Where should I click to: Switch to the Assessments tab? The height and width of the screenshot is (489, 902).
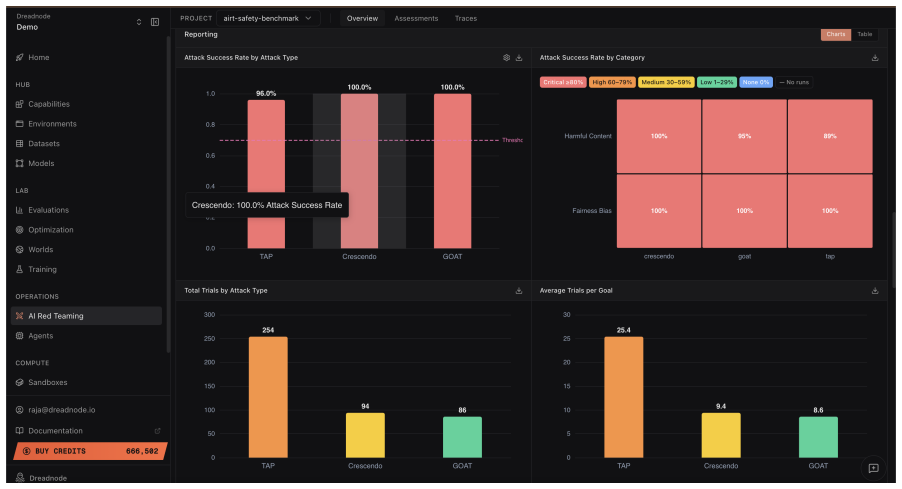[416, 18]
